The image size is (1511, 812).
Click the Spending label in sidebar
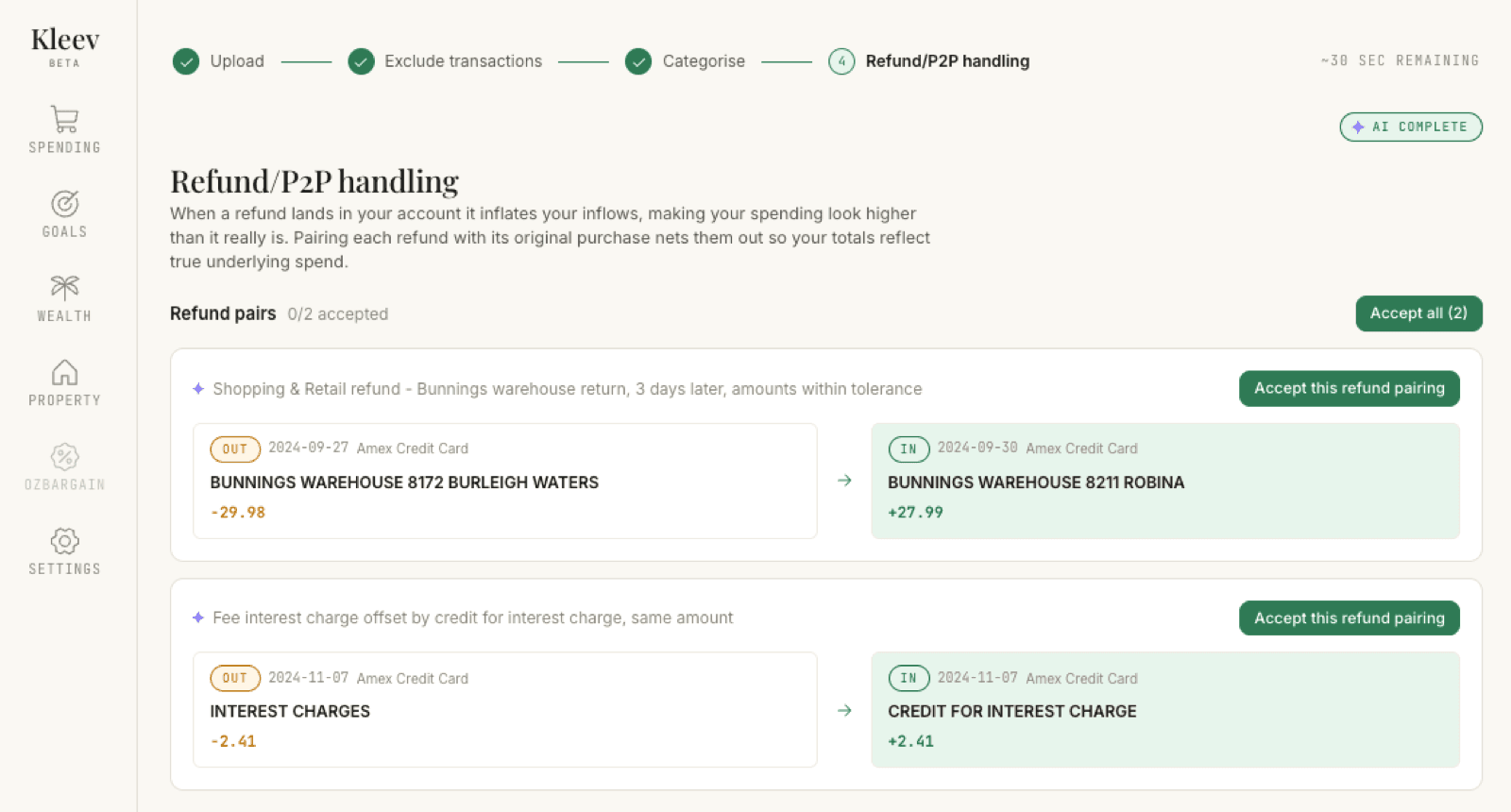pos(64,147)
